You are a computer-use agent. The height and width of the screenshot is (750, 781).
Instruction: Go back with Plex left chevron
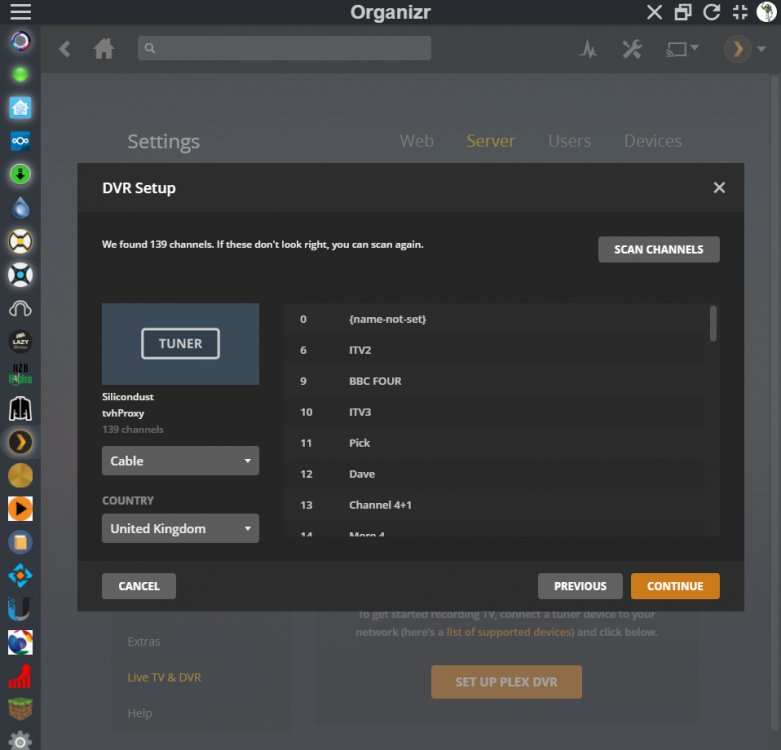[x=65, y=49]
